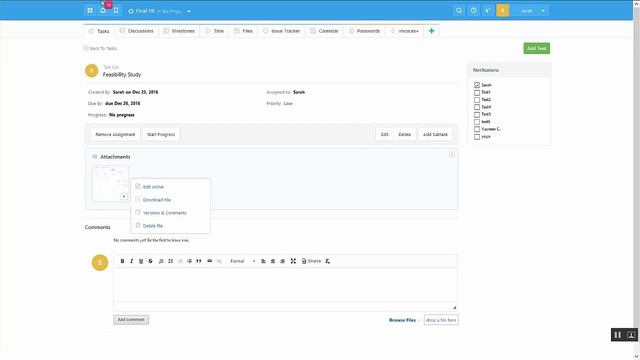Check Test5 in Notifications

tap(477, 115)
